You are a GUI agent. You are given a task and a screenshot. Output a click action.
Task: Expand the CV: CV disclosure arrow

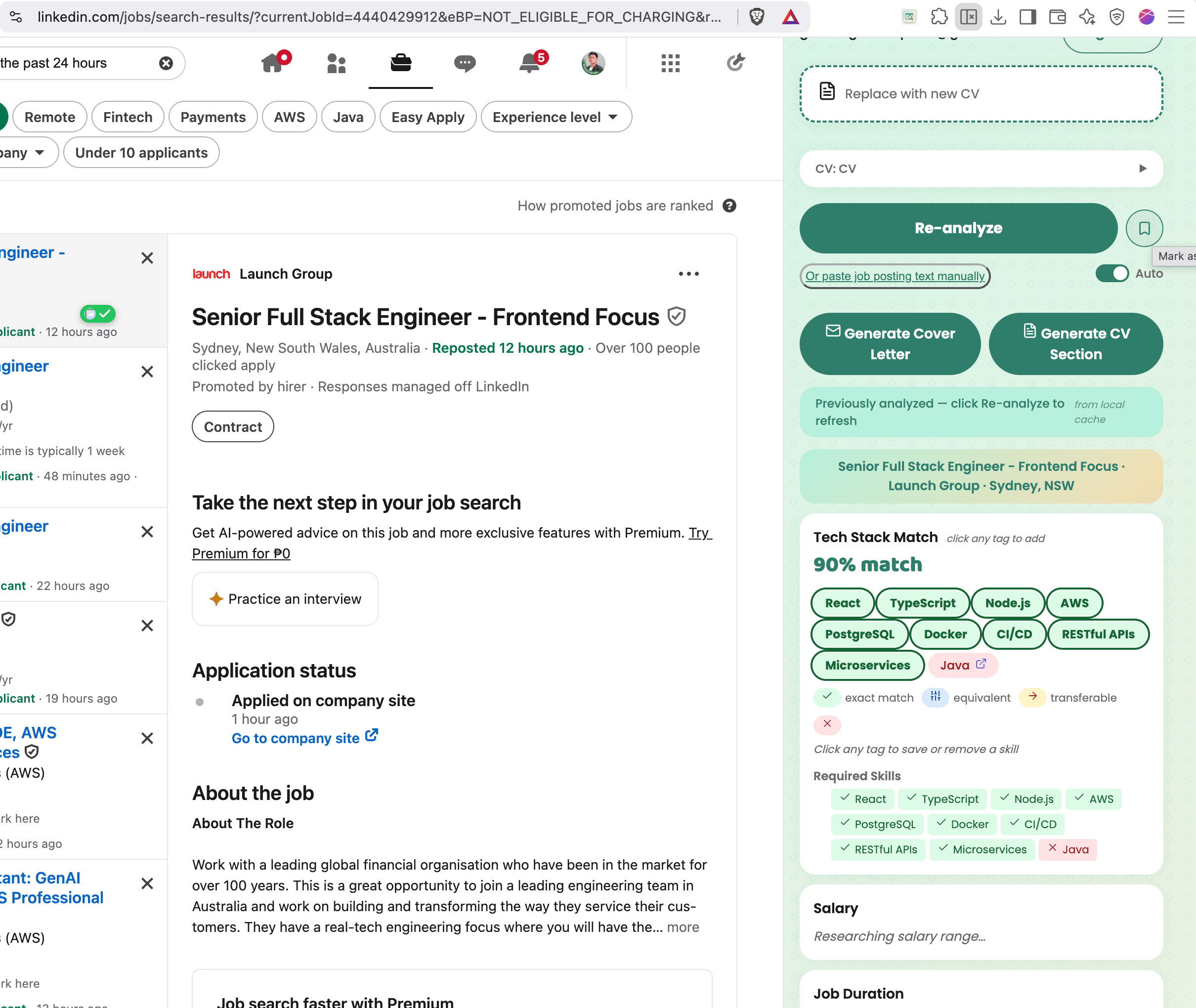[x=1143, y=168]
